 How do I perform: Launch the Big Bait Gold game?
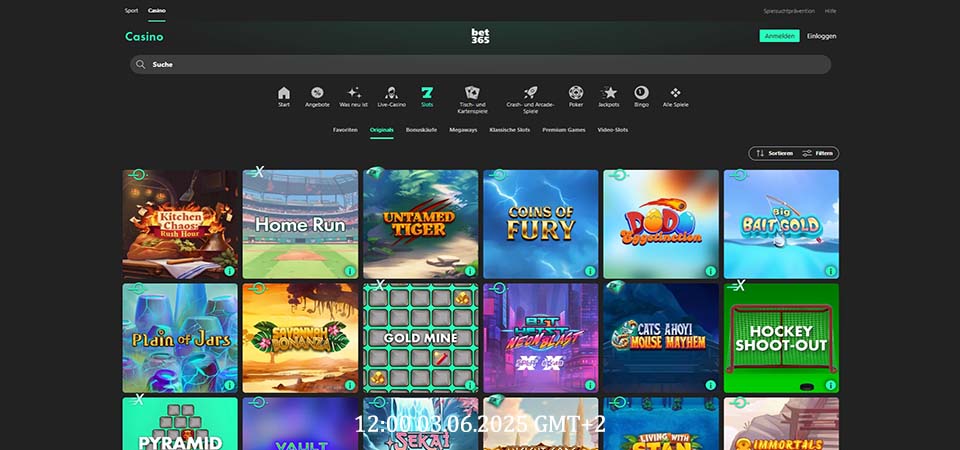[781, 224]
